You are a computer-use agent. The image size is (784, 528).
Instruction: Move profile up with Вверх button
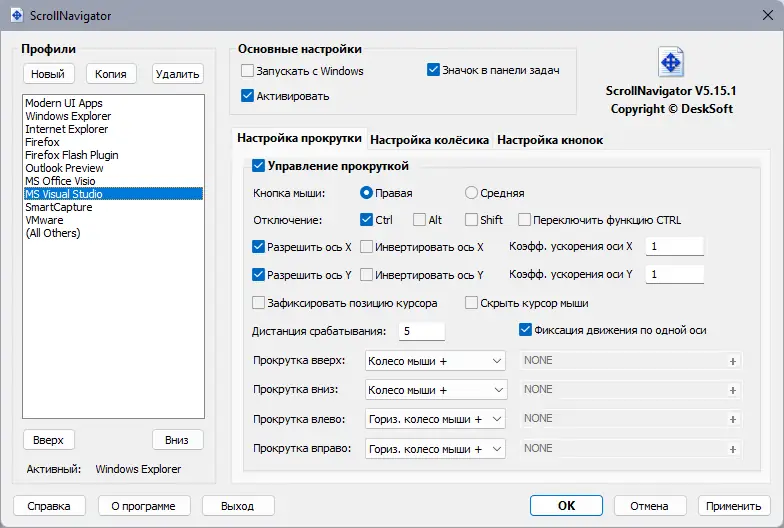click(48, 440)
